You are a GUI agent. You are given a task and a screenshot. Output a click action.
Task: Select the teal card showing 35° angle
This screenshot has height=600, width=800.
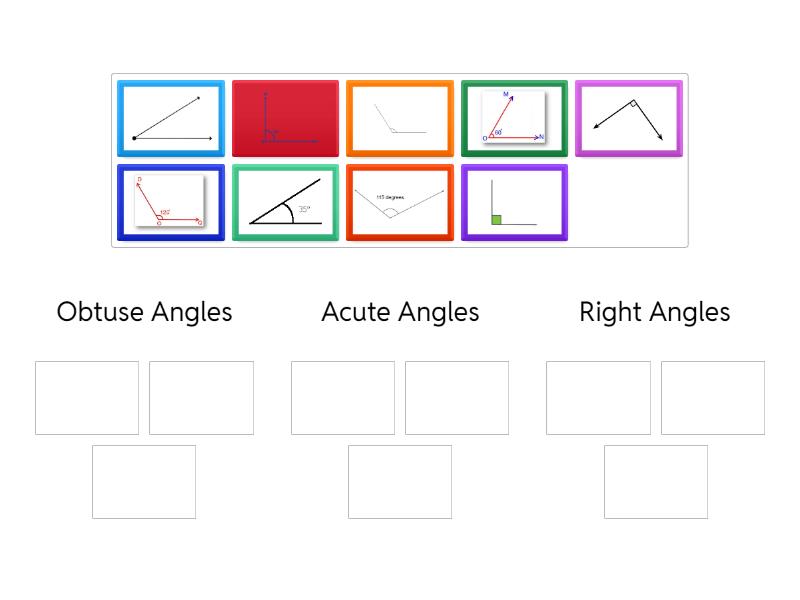point(286,203)
